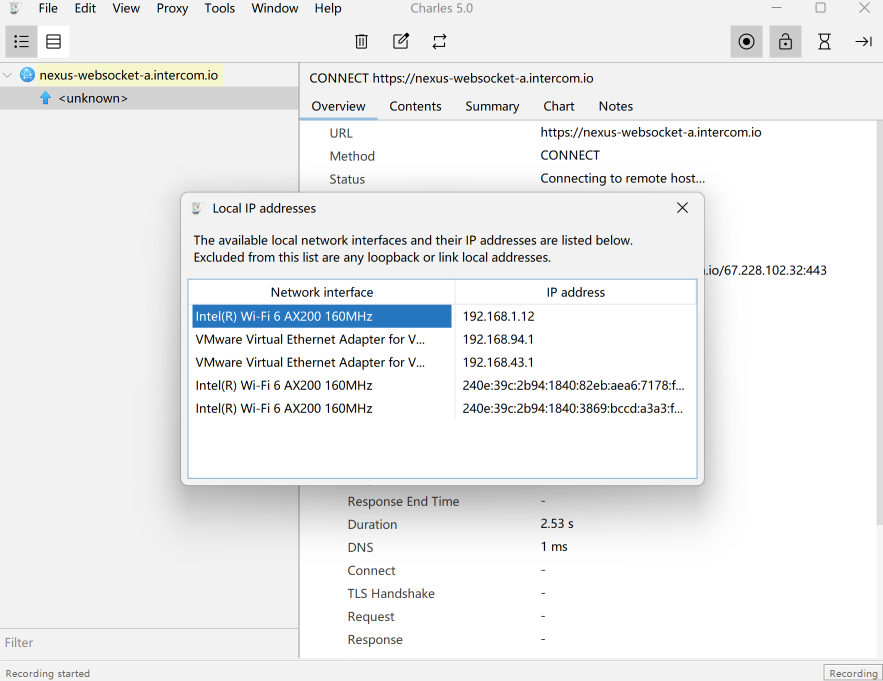Toggle throttling hourglass icon

(824, 42)
